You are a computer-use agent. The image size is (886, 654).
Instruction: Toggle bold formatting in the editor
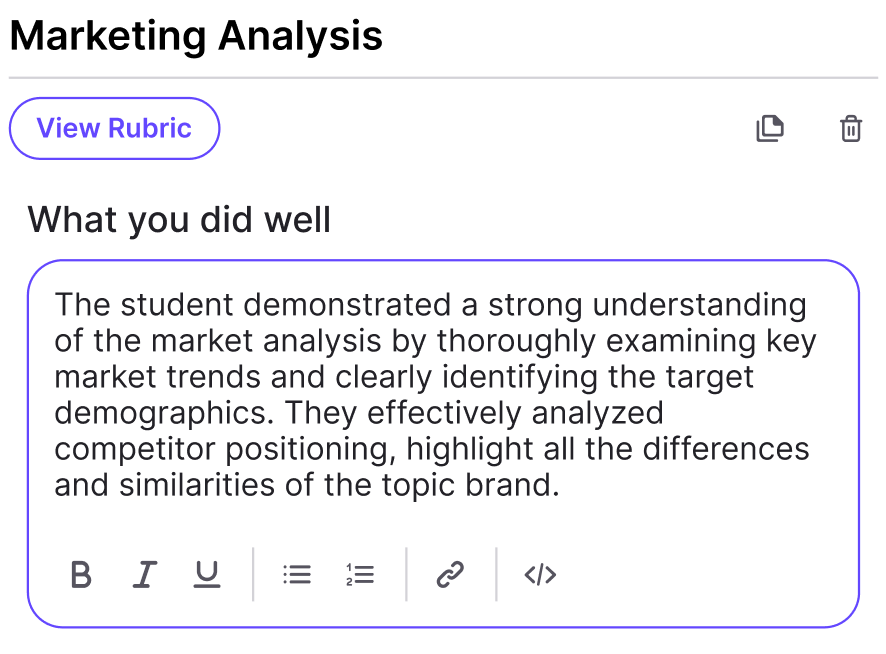(81, 575)
